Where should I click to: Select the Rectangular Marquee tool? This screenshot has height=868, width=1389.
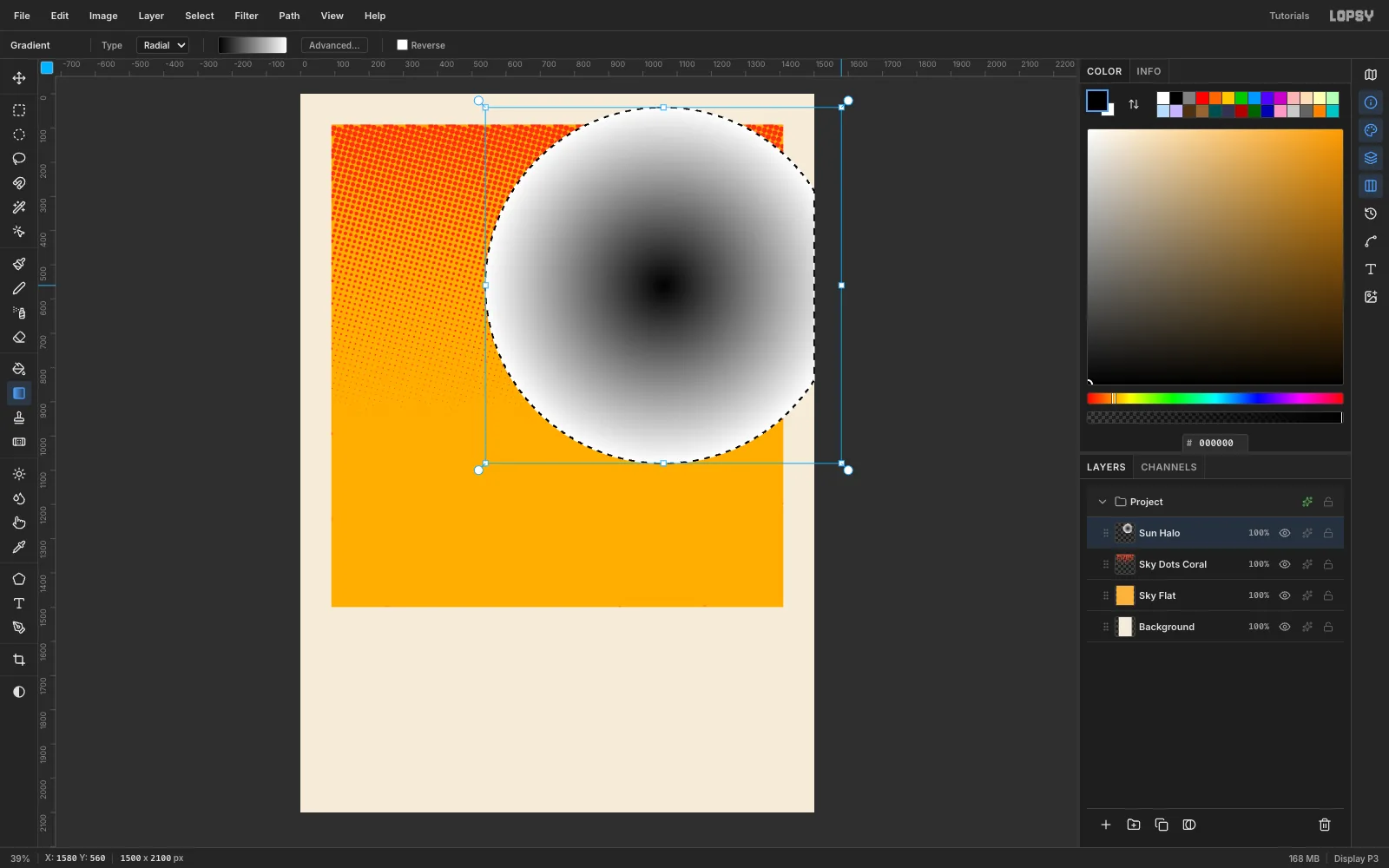[x=19, y=110]
